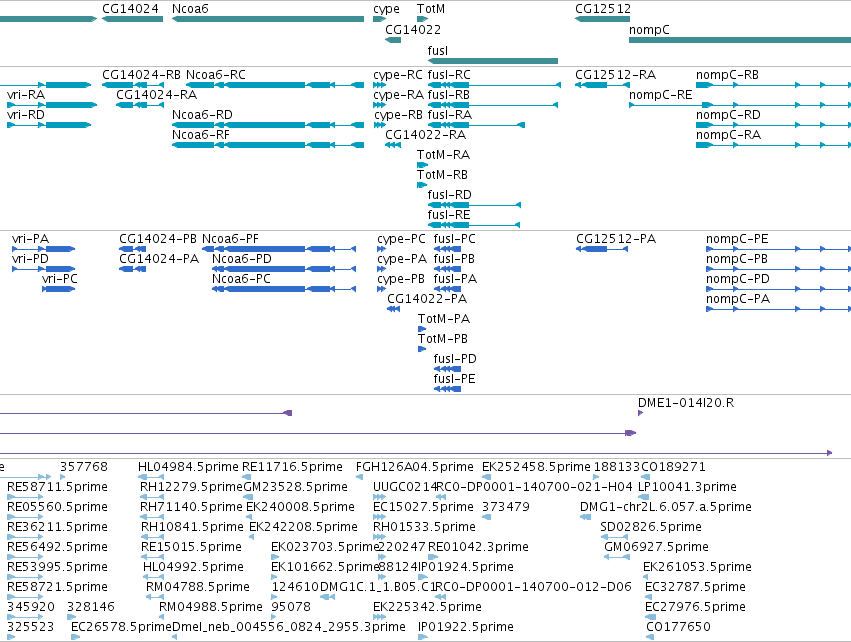Select protein fusl-PC
The width and height of the screenshot is (851, 642).
[x=447, y=249]
